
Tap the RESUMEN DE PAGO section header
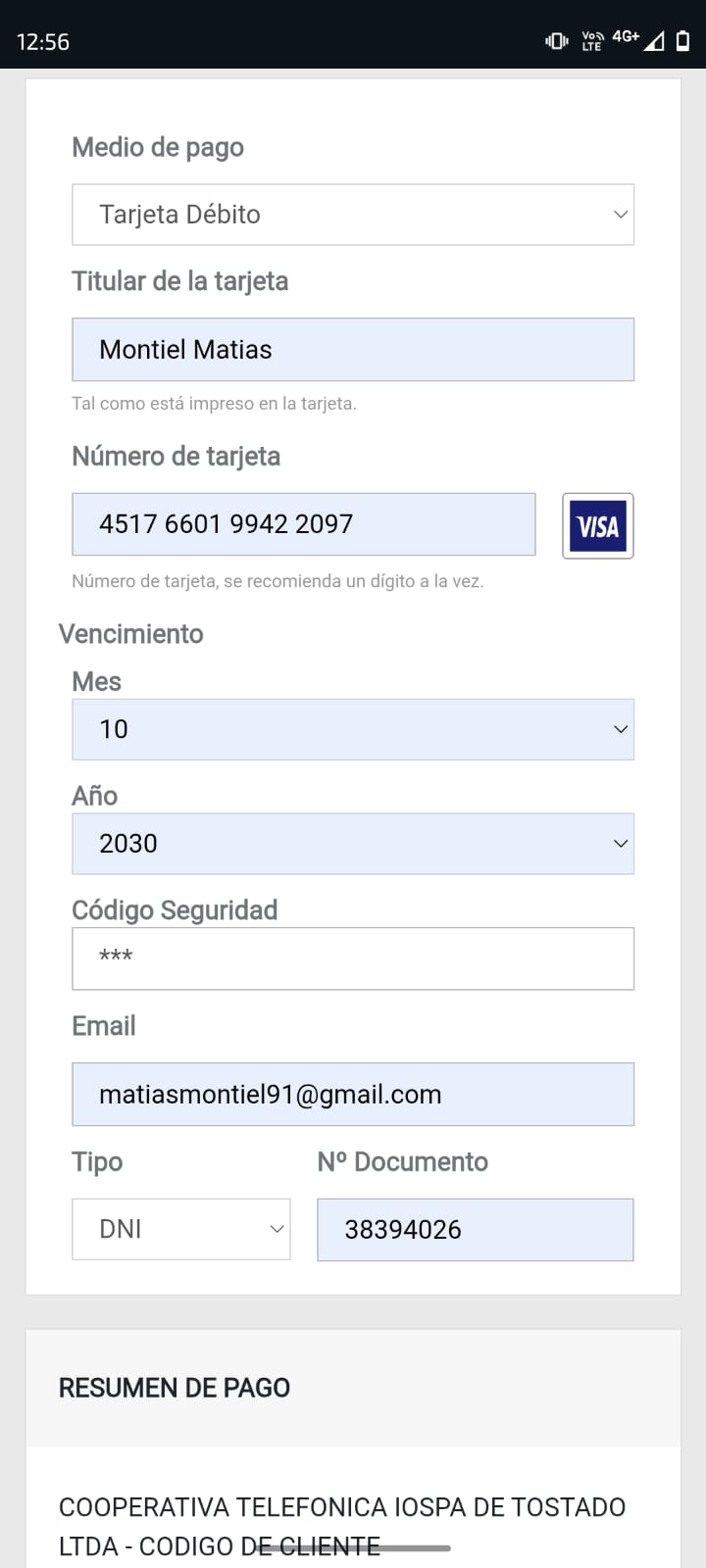(x=175, y=1388)
